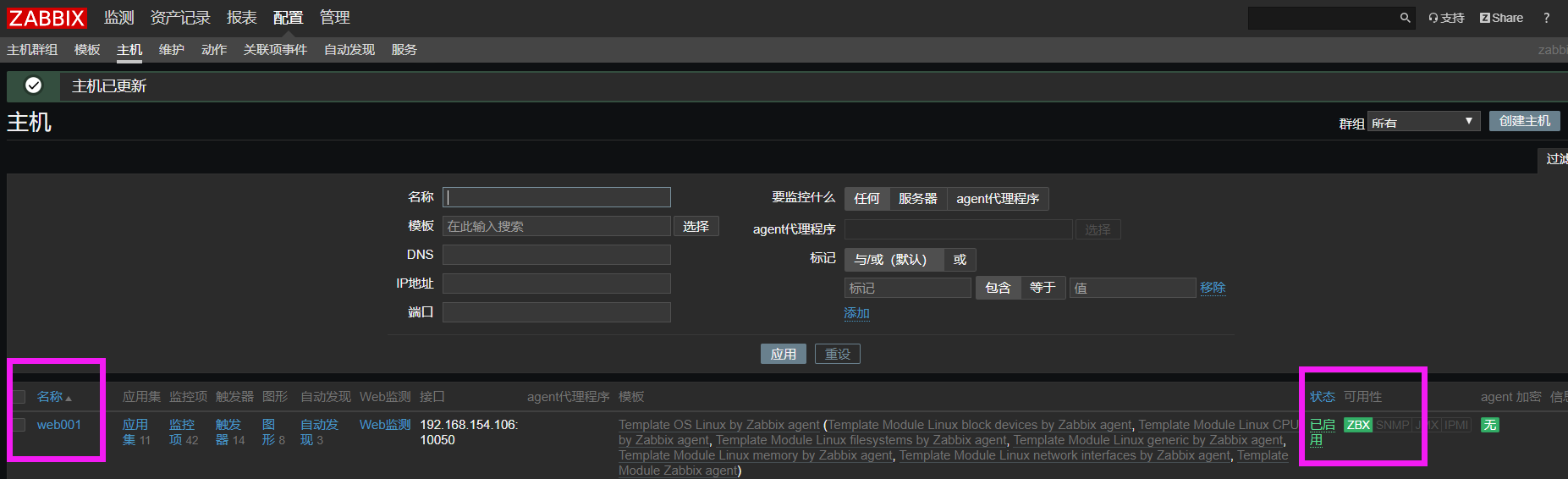Open web001 图形 link
This screenshot has height=479, width=1568.
pyautogui.click(x=268, y=432)
